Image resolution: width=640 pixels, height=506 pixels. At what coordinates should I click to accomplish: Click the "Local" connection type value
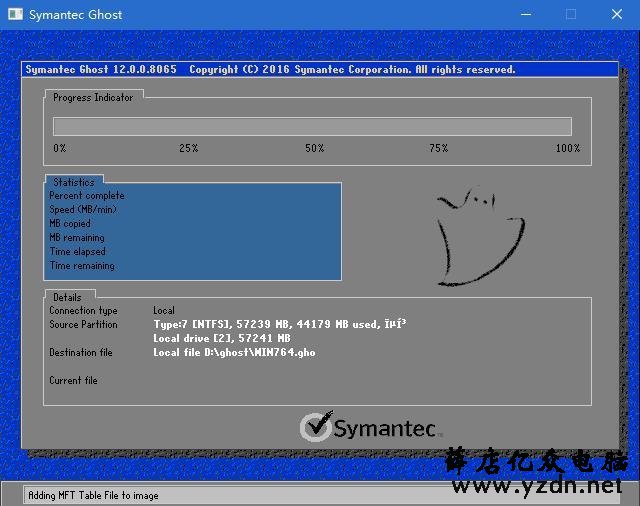coord(164,311)
